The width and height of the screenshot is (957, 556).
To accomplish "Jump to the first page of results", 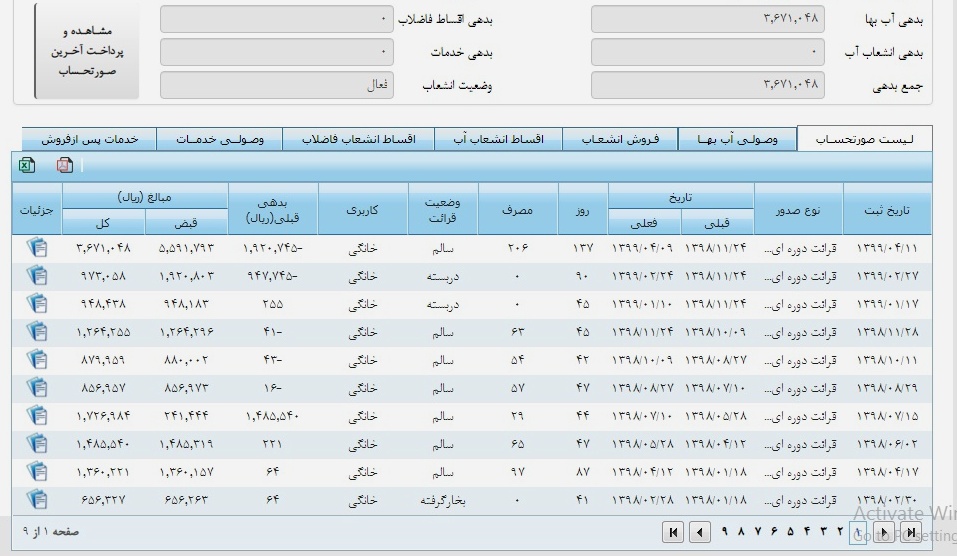I will (x=912, y=532).
